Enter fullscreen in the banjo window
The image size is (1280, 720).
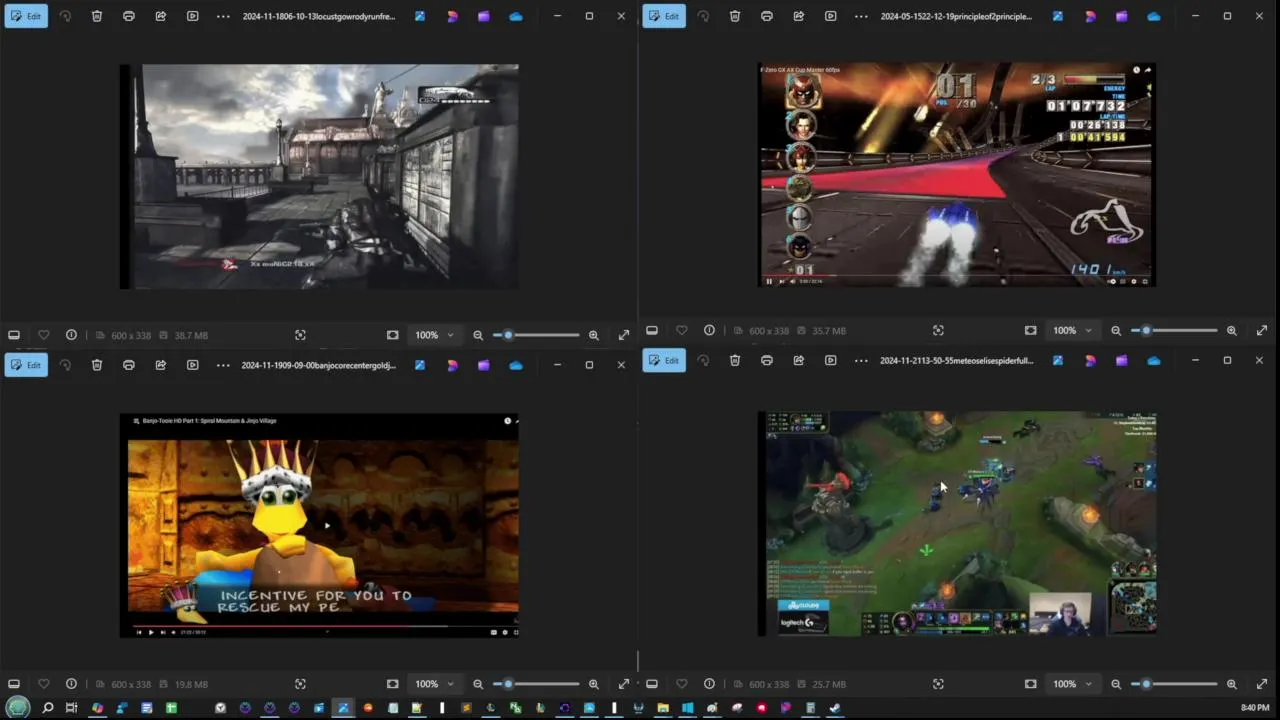coord(624,684)
